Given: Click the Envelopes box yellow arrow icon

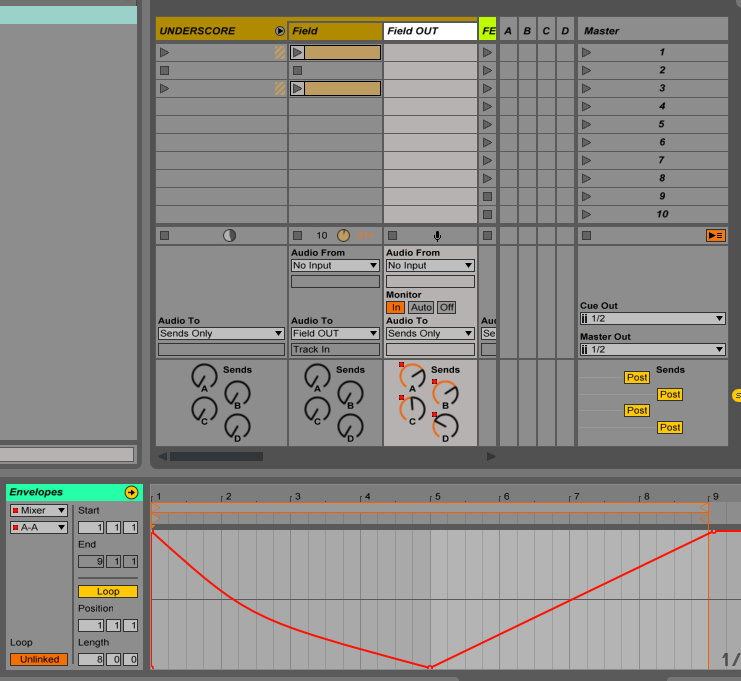Looking at the screenshot, I should pyautogui.click(x=131, y=492).
